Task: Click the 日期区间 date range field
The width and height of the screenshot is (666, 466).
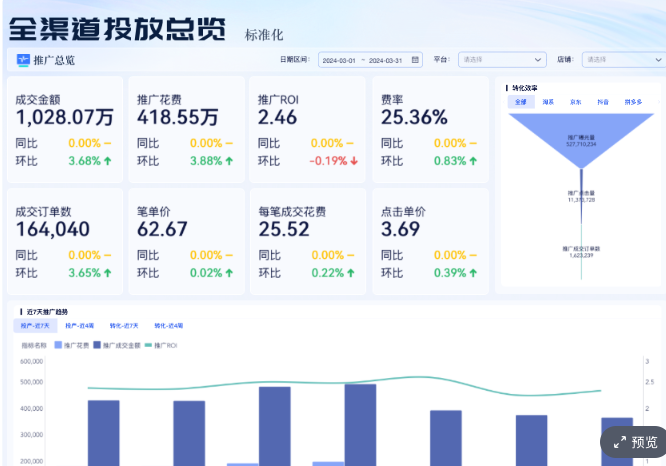Action: pos(370,60)
